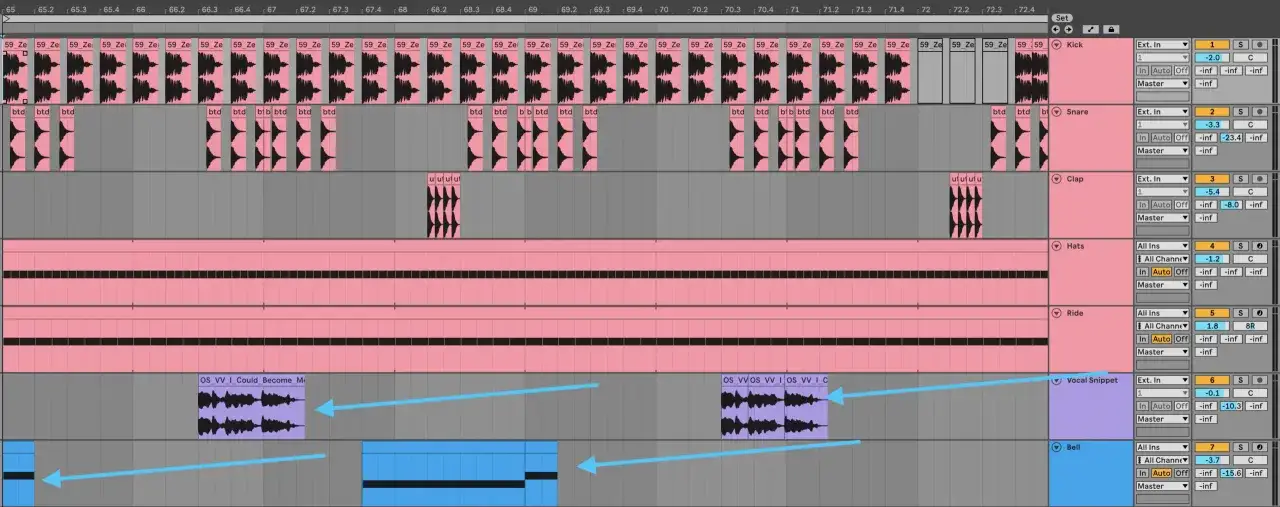Arm the Bell track for recording
The width and height of the screenshot is (1280, 507).
(1259, 447)
